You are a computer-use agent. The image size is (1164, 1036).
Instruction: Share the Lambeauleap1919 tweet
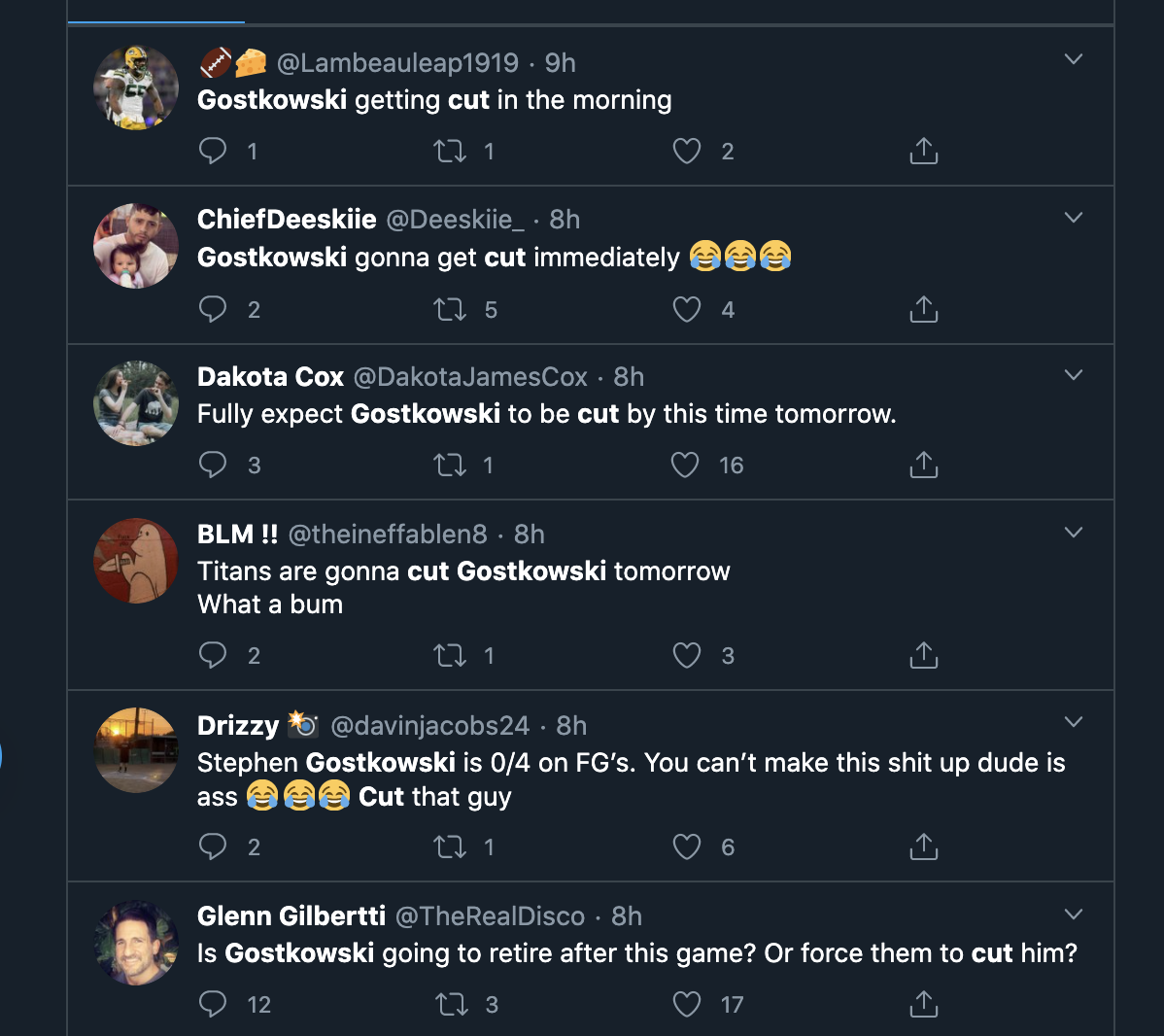[x=923, y=151]
